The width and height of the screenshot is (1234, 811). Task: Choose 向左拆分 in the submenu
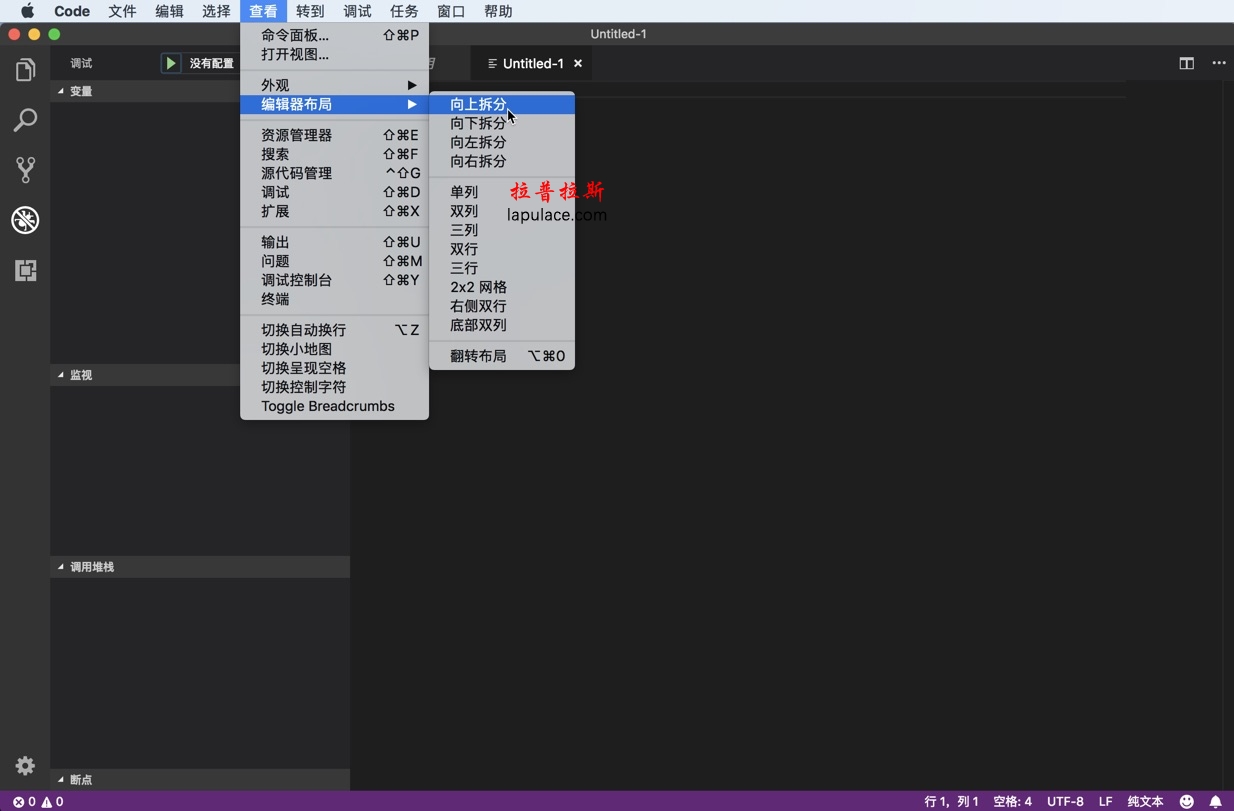[x=502, y=142]
